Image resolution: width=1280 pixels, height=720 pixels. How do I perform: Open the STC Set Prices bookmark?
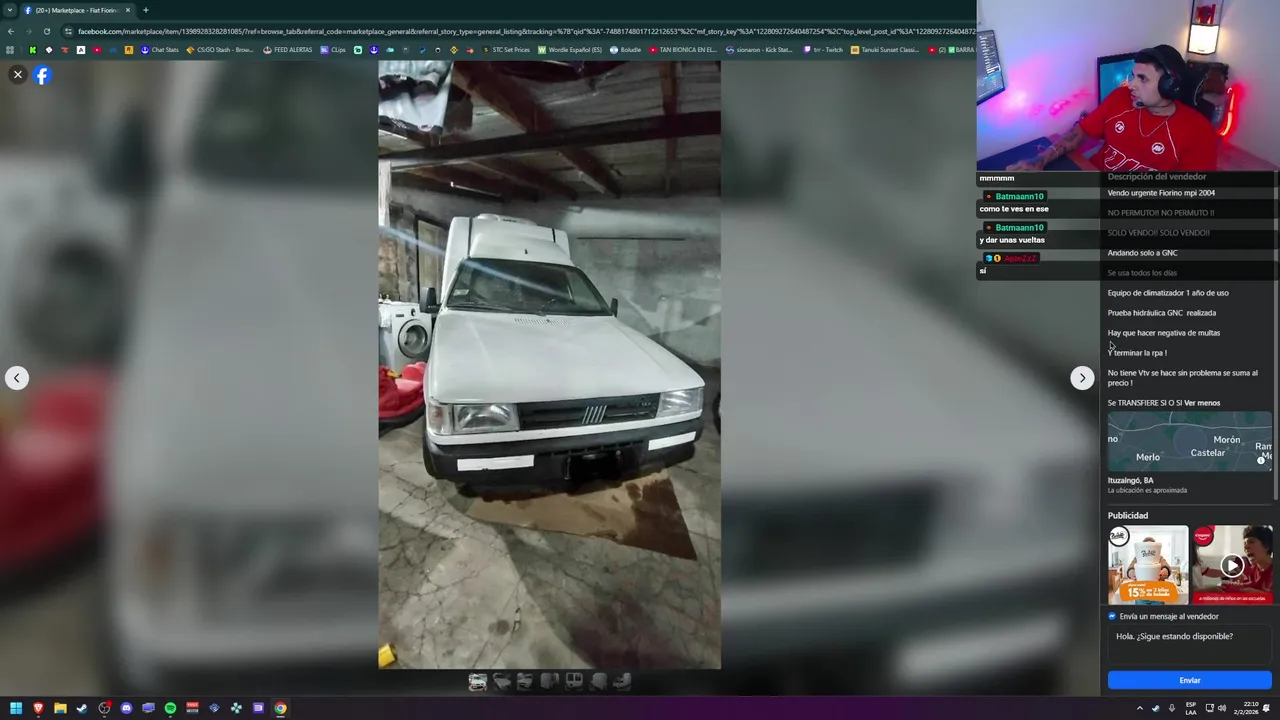[x=507, y=50]
